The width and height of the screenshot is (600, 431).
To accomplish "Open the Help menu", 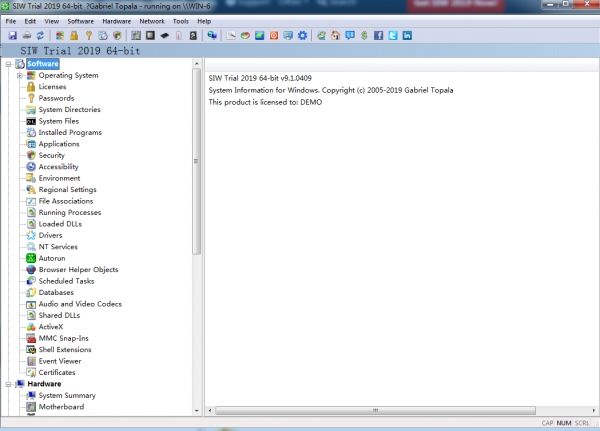I will coord(204,21).
